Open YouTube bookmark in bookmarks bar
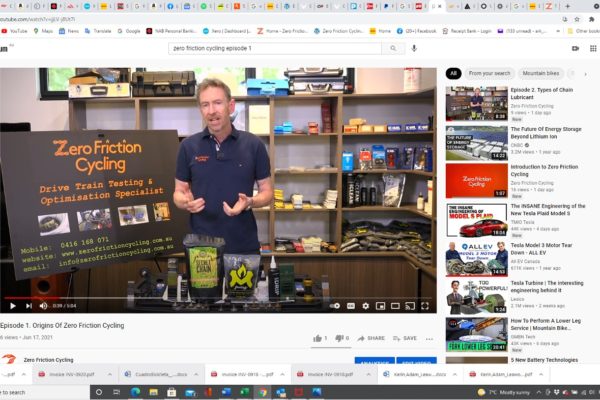This screenshot has height=400, width=600. (x=14, y=31)
